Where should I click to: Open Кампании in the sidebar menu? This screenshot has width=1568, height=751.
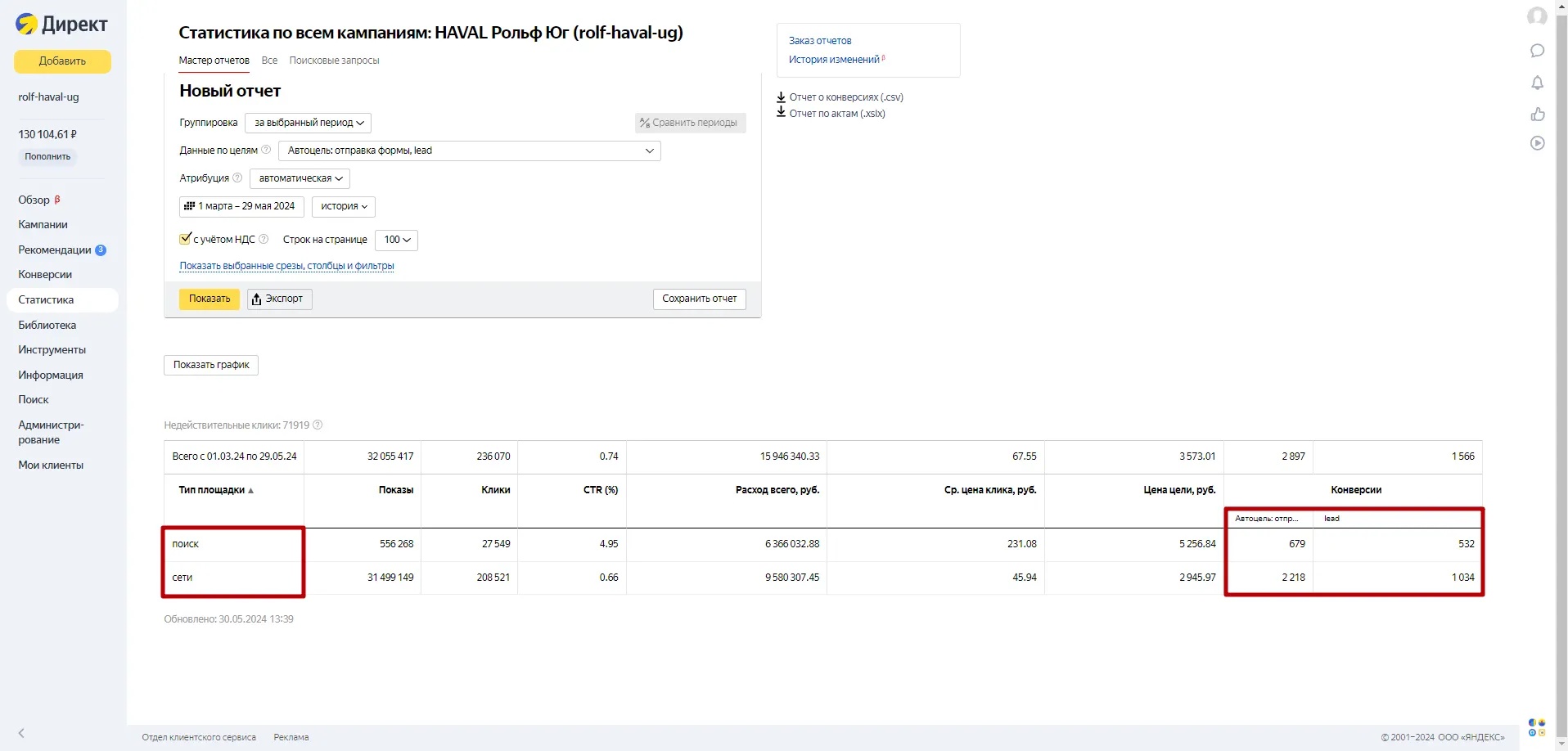(43, 224)
